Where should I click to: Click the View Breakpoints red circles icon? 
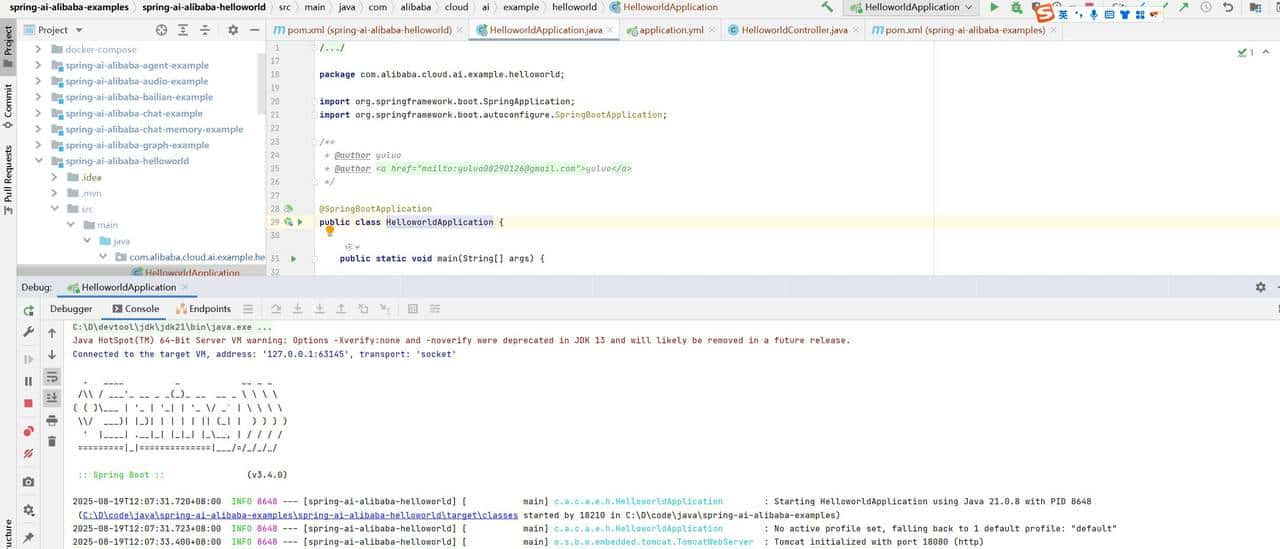tap(28, 431)
